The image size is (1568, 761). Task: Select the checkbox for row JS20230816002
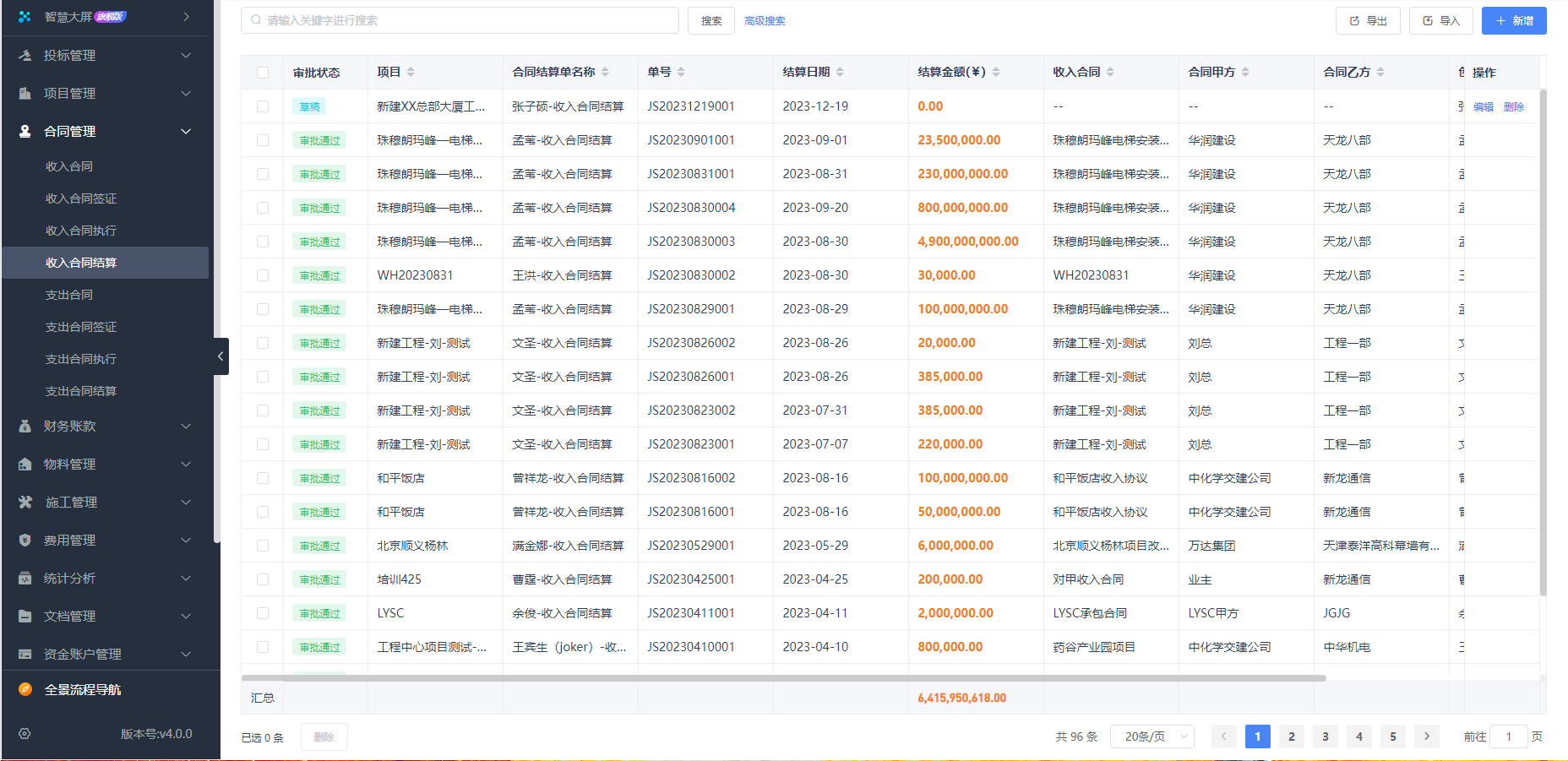(x=263, y=478)
